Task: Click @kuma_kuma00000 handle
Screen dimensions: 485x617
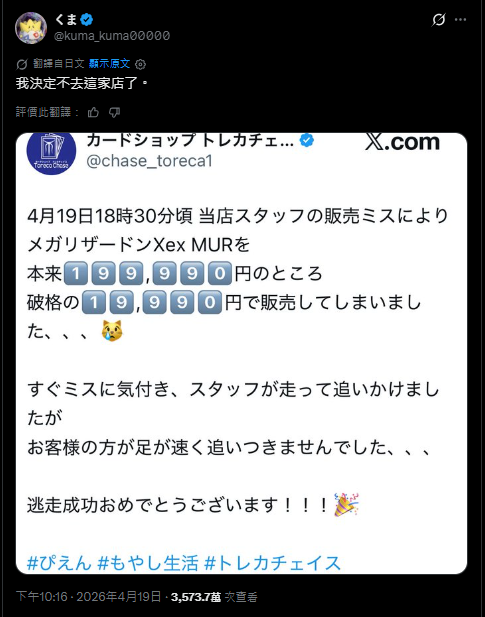Action: 112,36
